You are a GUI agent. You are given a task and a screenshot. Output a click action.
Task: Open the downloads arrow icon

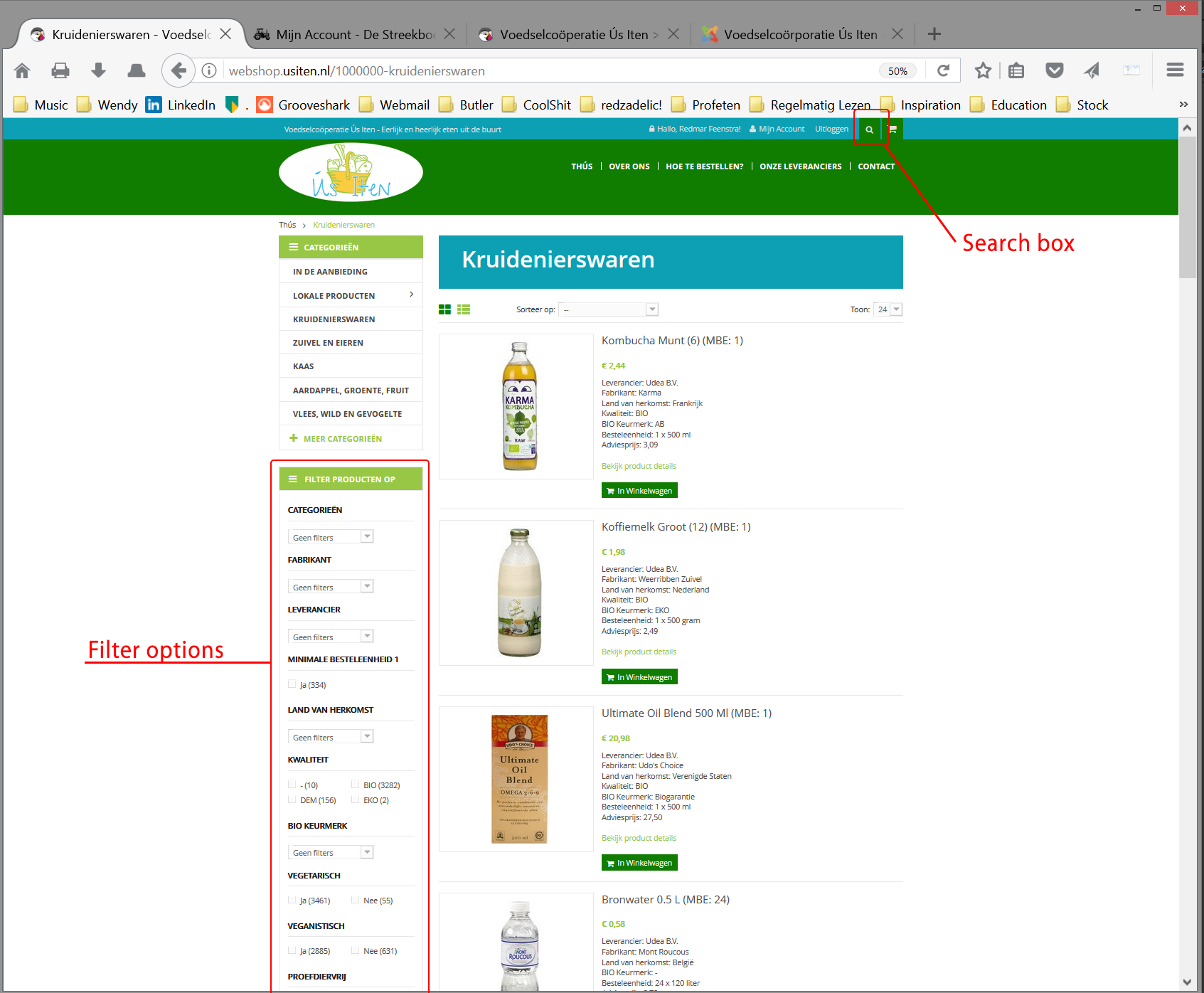[98, 70]
